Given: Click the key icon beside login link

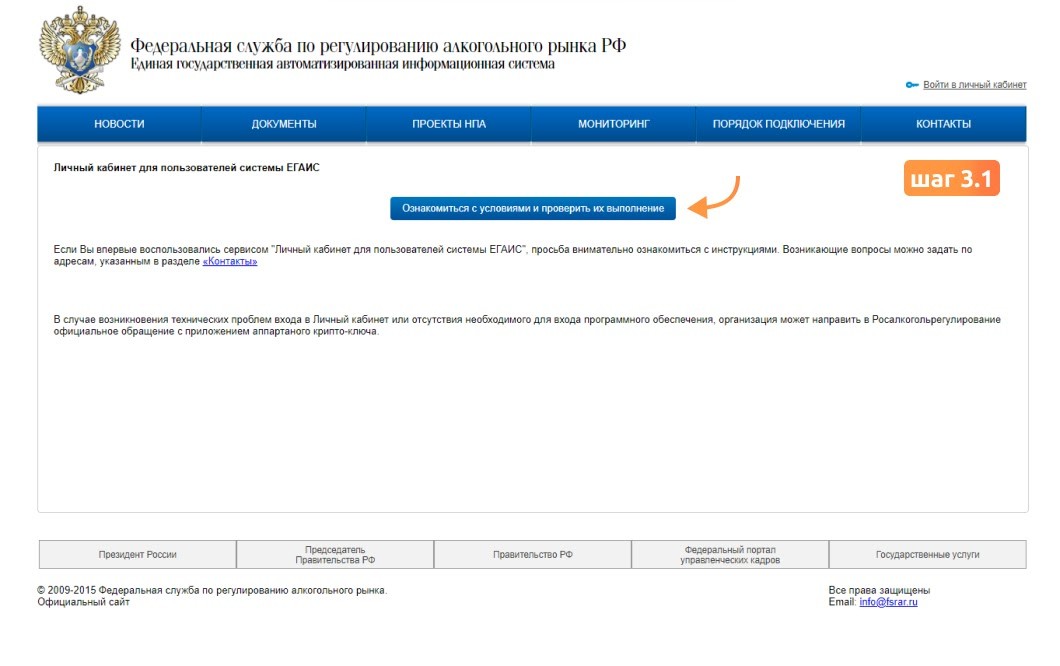Looking at the screenshot, I should point(912,85).
